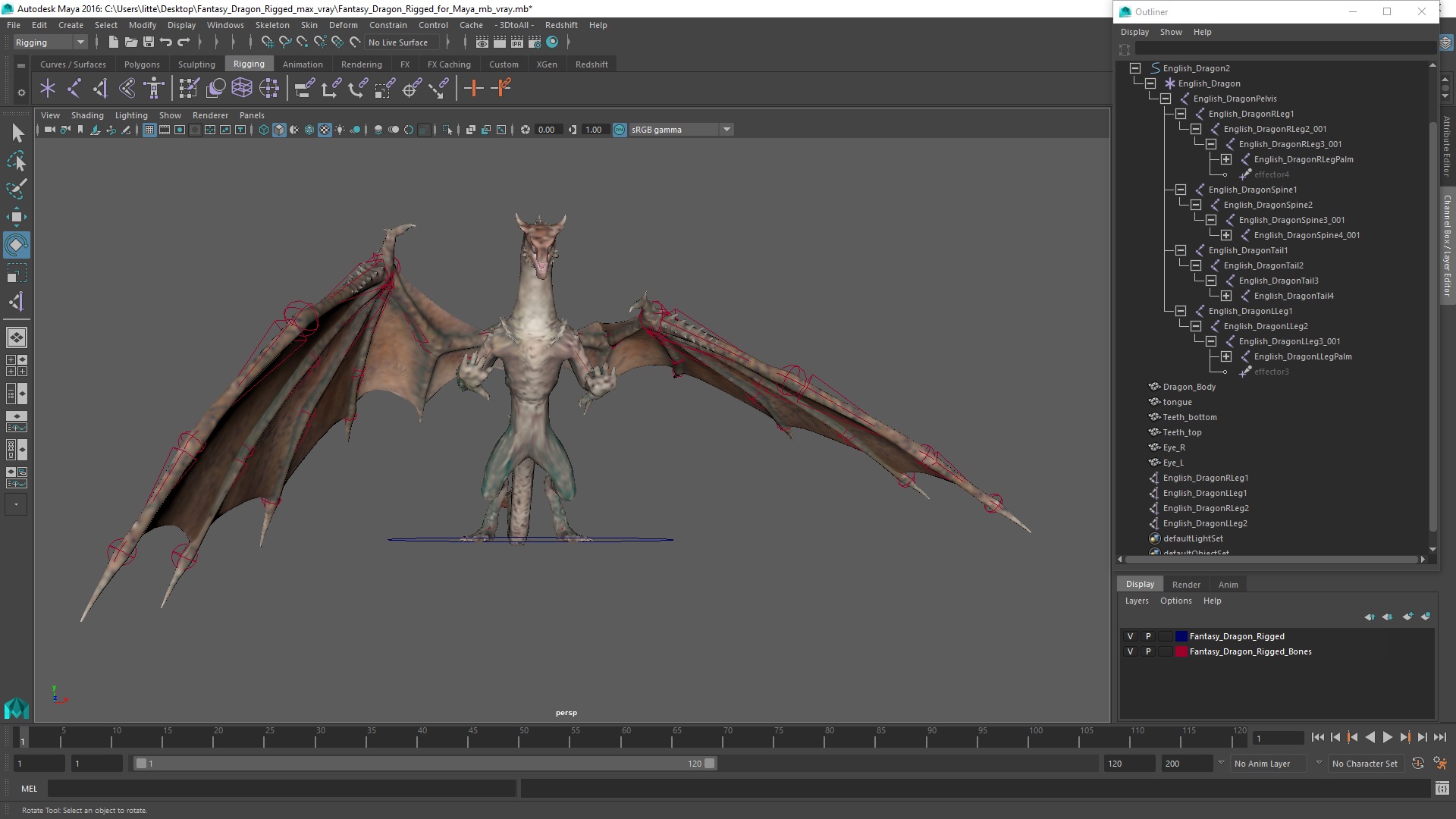Screen dimensions: 1456x819
Task: Click the IPR render icon
Action: point(517,42)
